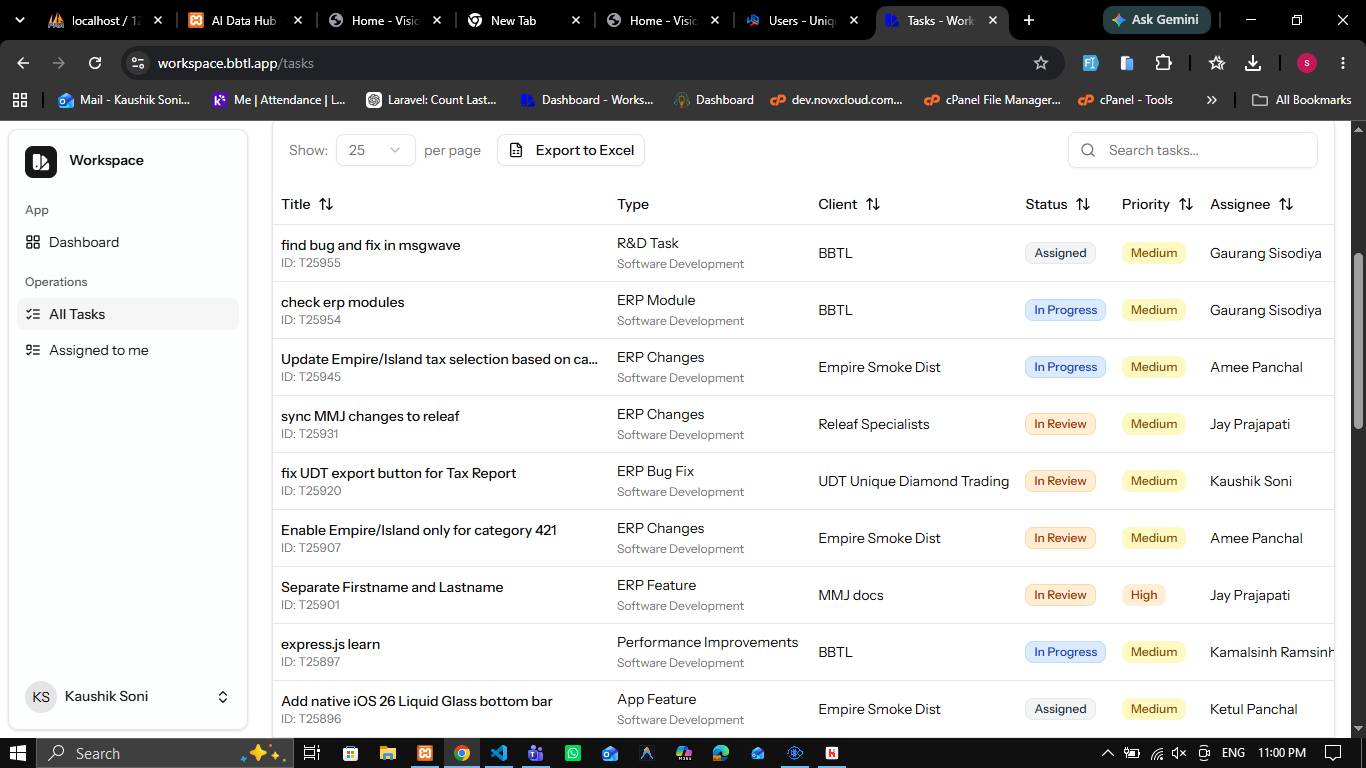Show more bookmarks chevron

[1211, 100]
